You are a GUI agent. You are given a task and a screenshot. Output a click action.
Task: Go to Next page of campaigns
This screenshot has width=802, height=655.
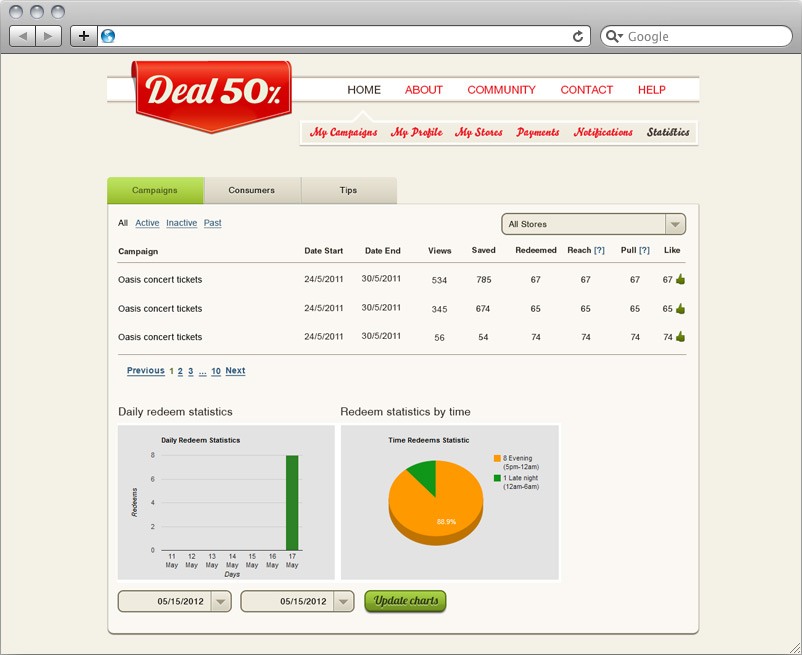(x=235, y=371)
